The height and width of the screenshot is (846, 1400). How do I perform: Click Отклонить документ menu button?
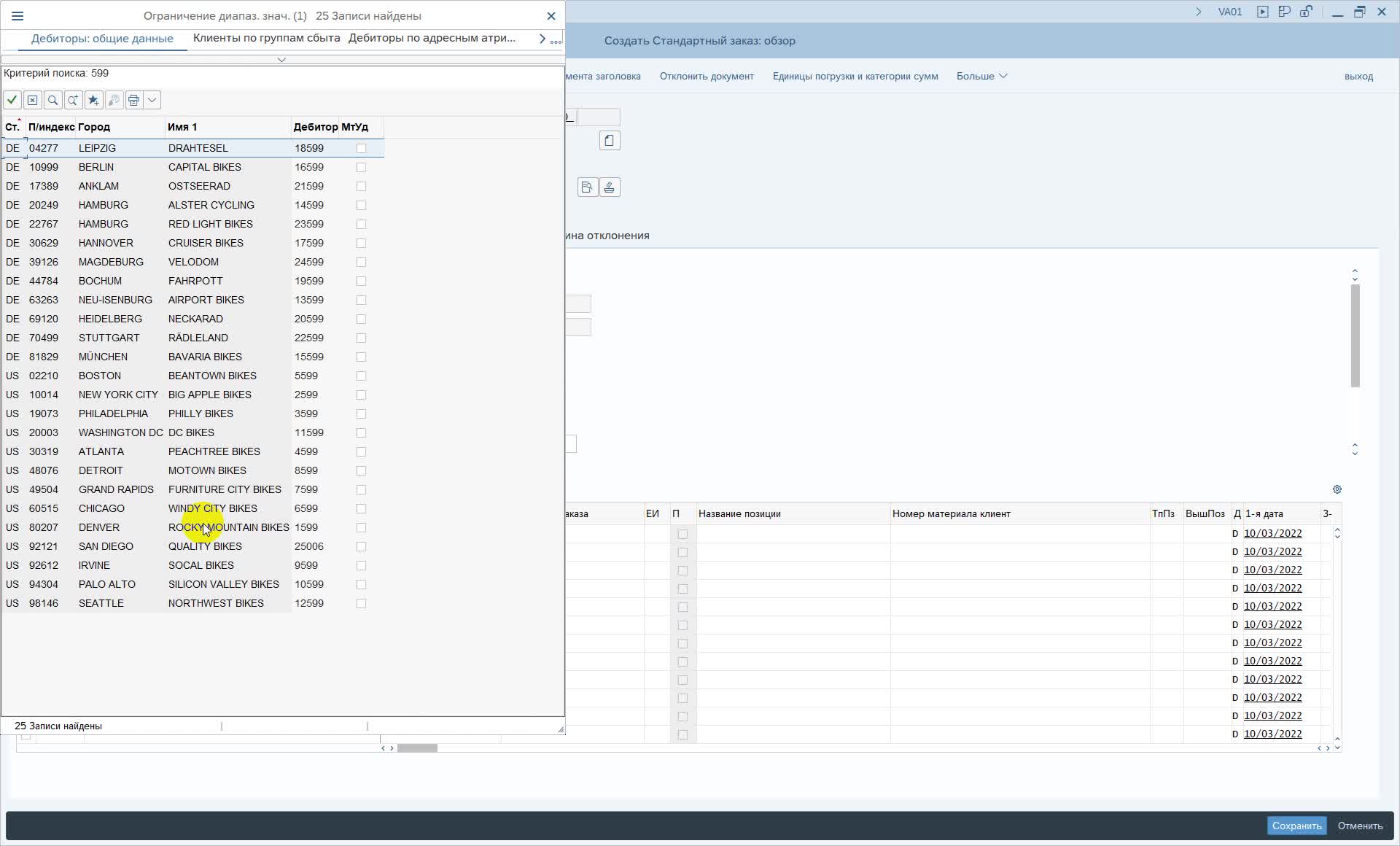pos(707,76)
